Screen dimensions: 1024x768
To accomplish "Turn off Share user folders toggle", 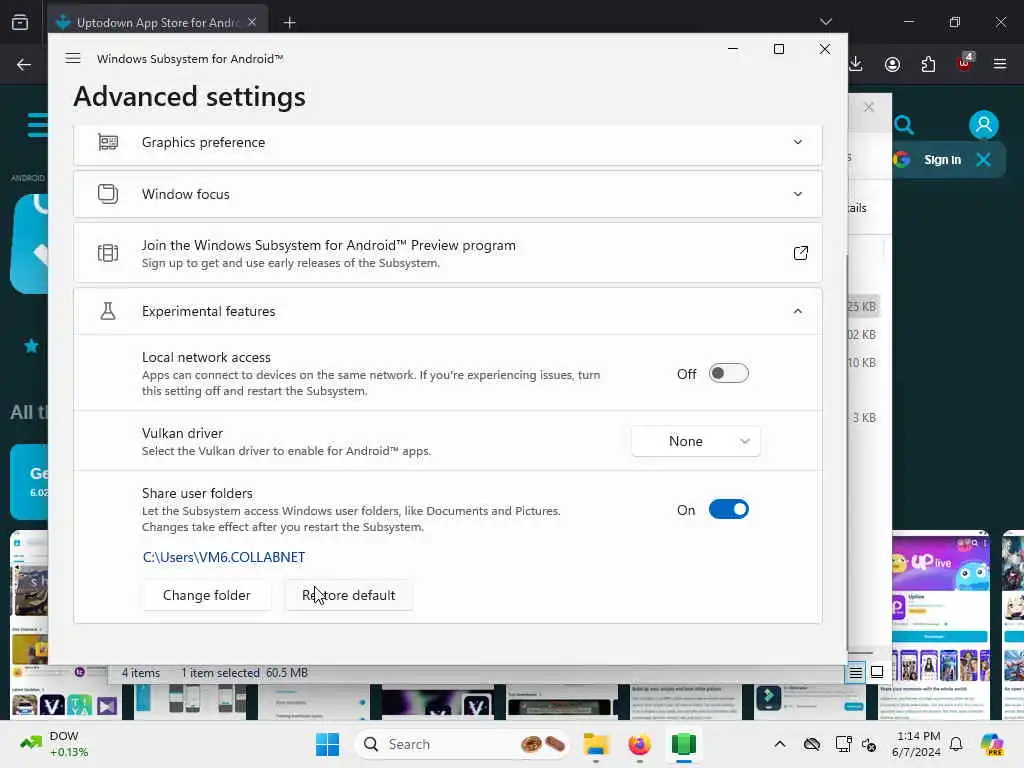I will click(x=728, y=509).
